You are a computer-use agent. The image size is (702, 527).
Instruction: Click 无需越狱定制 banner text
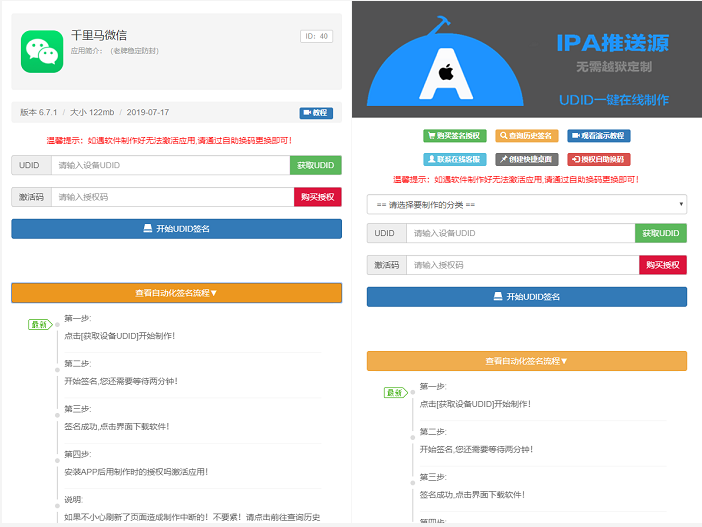coord(614,67)
